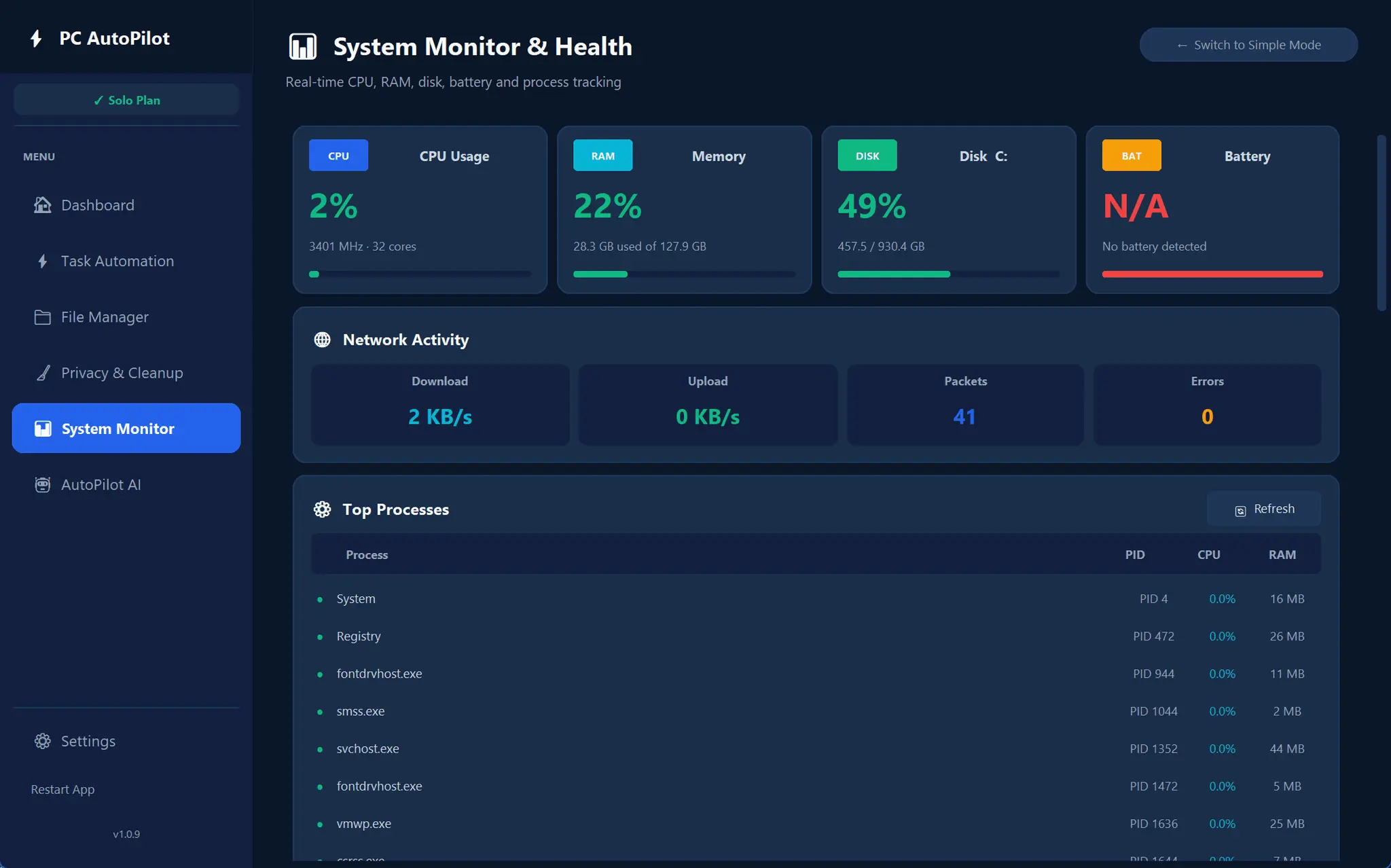Screen dimensions: 1391x868
Task: Click the vertical scrollbar on the right
Action: tap(1381, 223)
